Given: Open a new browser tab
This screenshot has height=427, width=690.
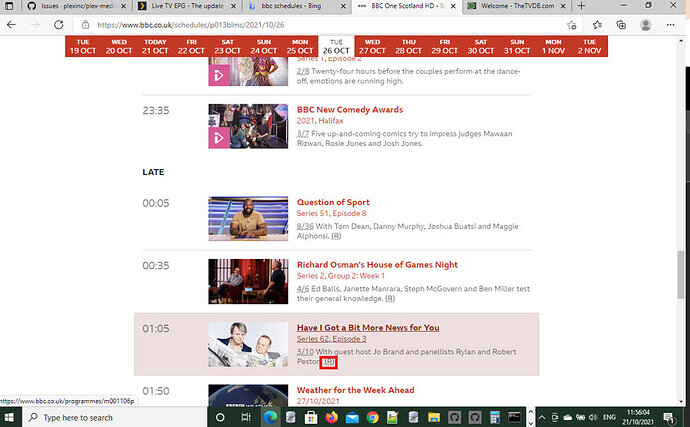Looking at the screenshot, I should coord(581,6).
